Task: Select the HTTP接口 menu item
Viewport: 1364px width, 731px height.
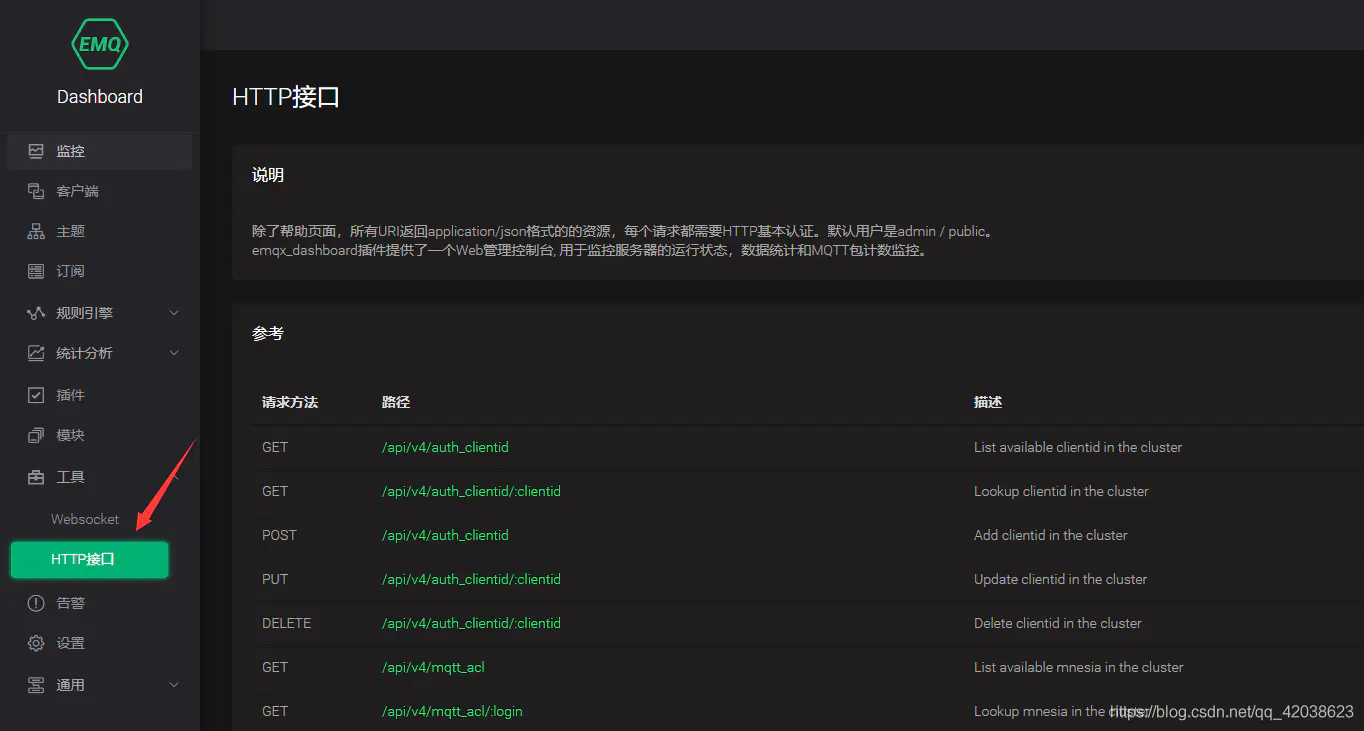Action: pyautogui.click(x=89, y=559)
